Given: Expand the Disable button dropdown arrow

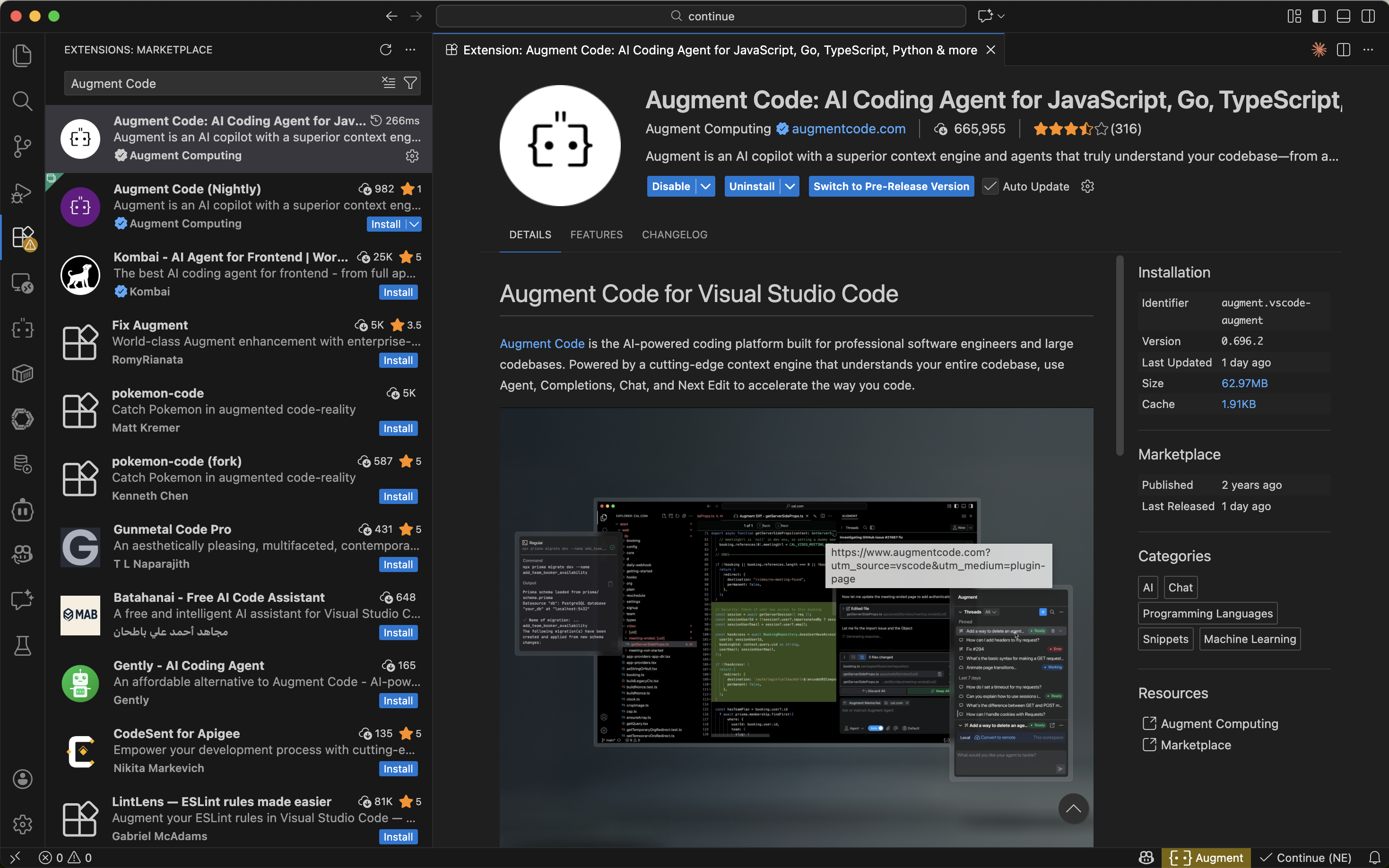Looking at the screenshot, I should pyautogui.click(x=706, y=187).
